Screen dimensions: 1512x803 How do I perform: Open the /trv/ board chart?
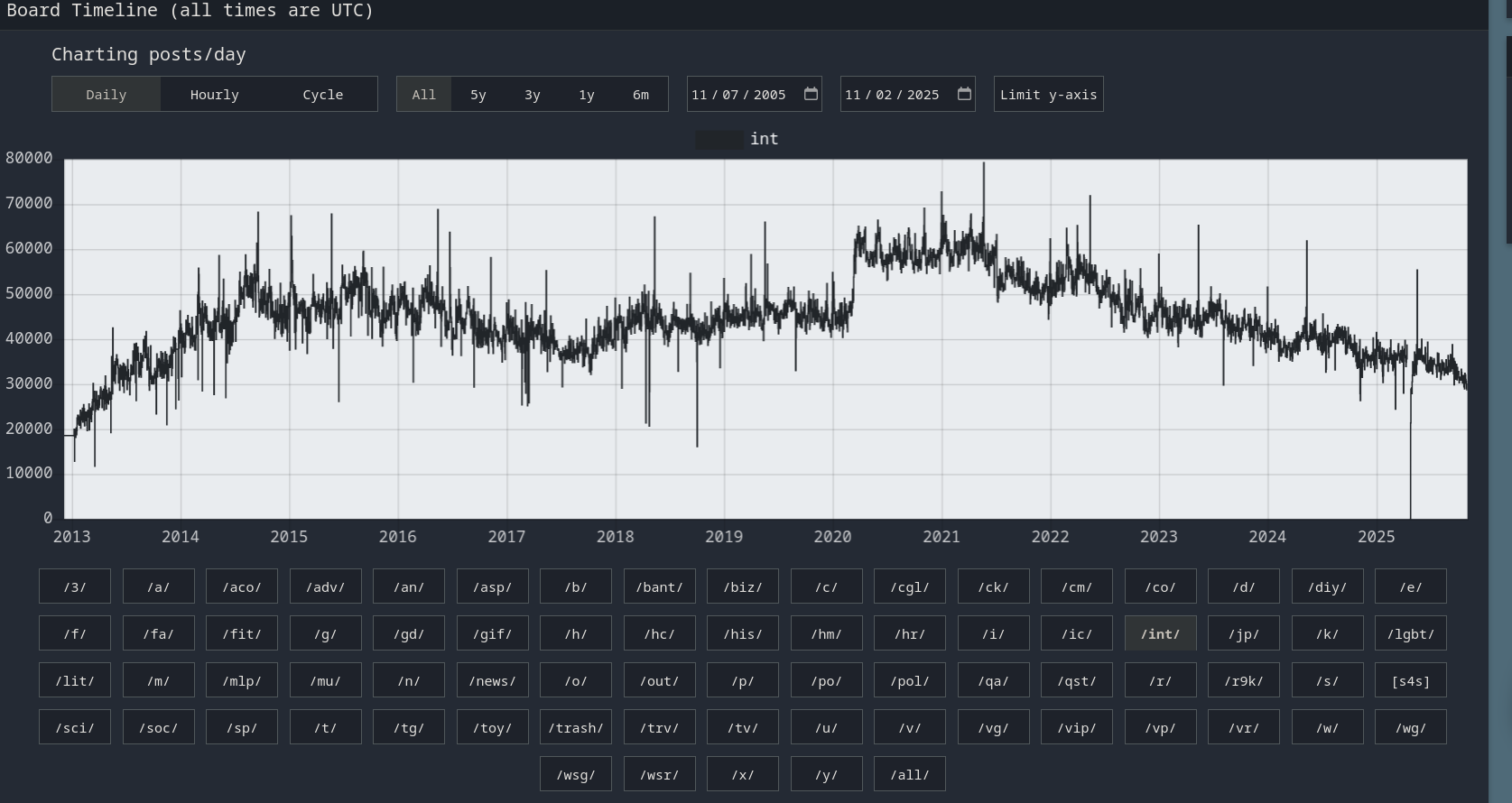[660, 727]
